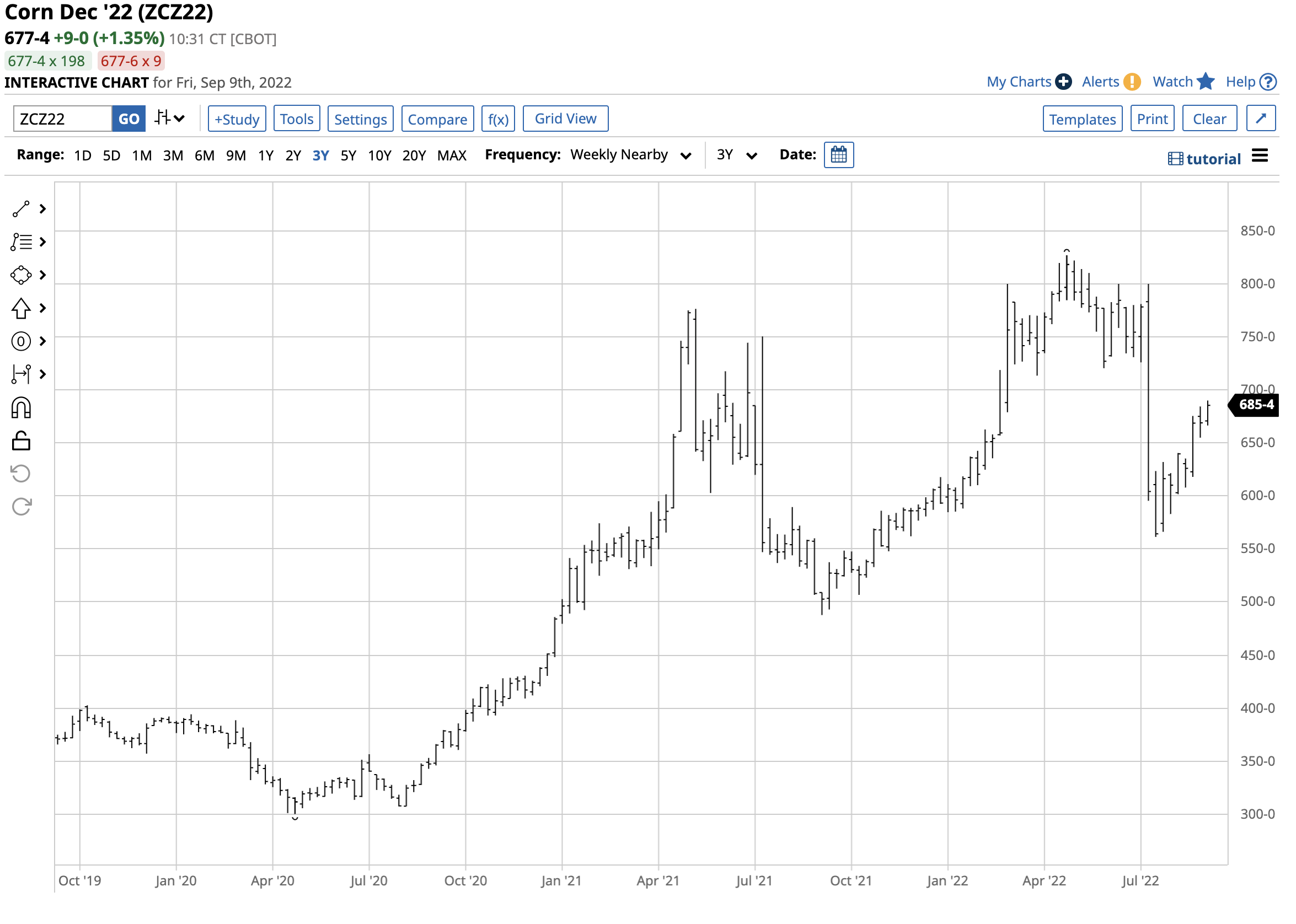Open the chart type bar dropdown

pos(170,119)
